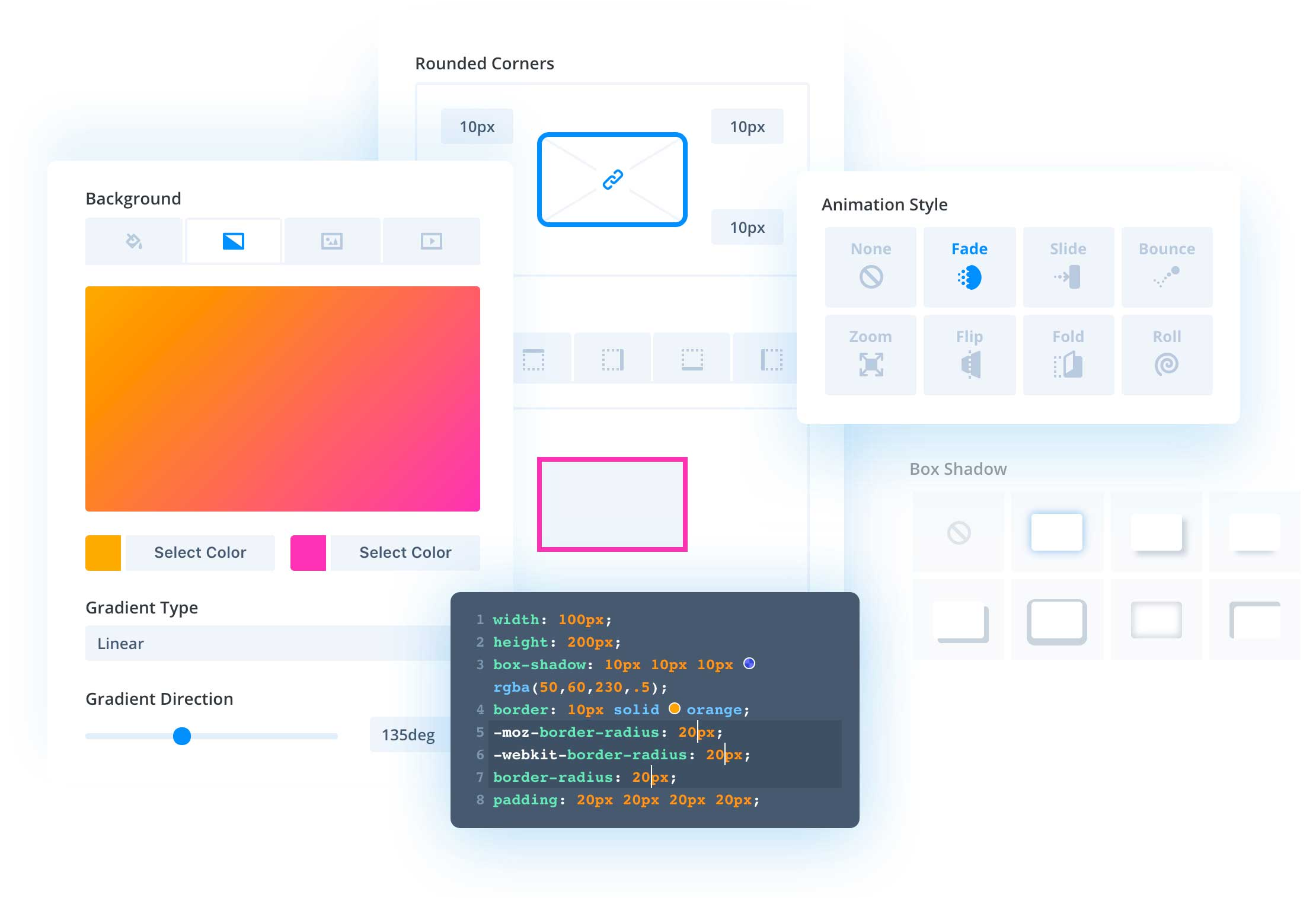Select the solid color background icon

(133, 241)
